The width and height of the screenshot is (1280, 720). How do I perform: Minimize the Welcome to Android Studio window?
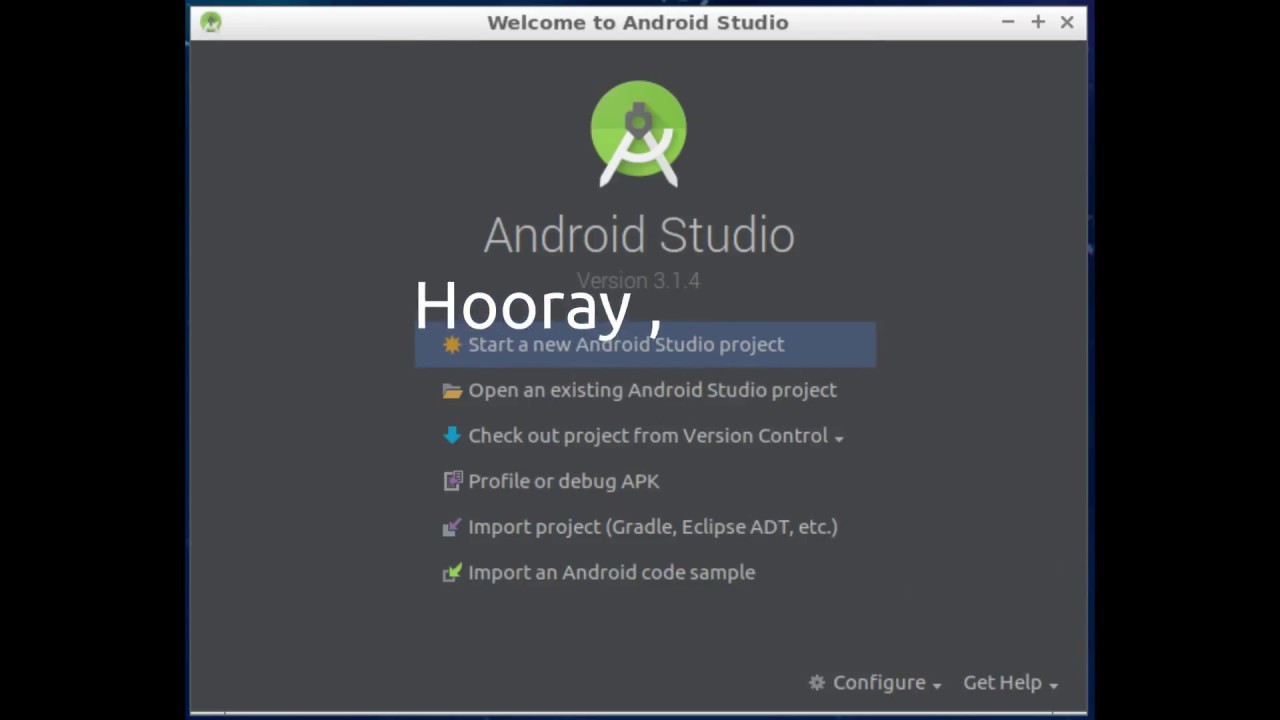pos(1008,22)
